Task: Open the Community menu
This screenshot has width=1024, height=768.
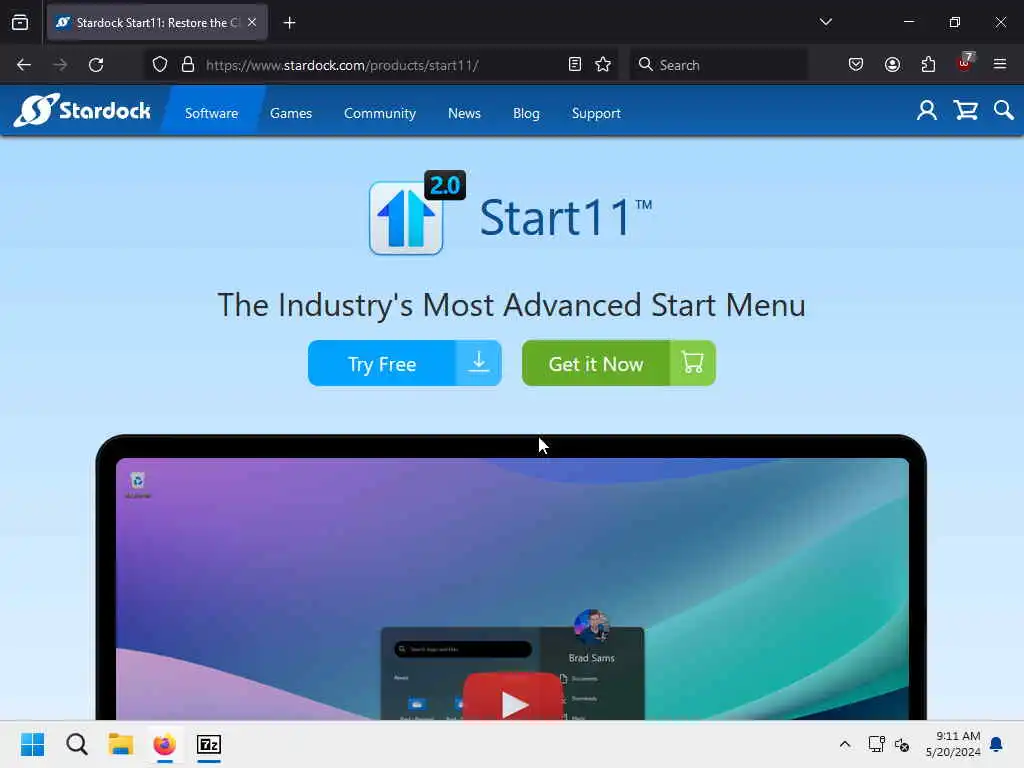Action: [x=379, y=113]
